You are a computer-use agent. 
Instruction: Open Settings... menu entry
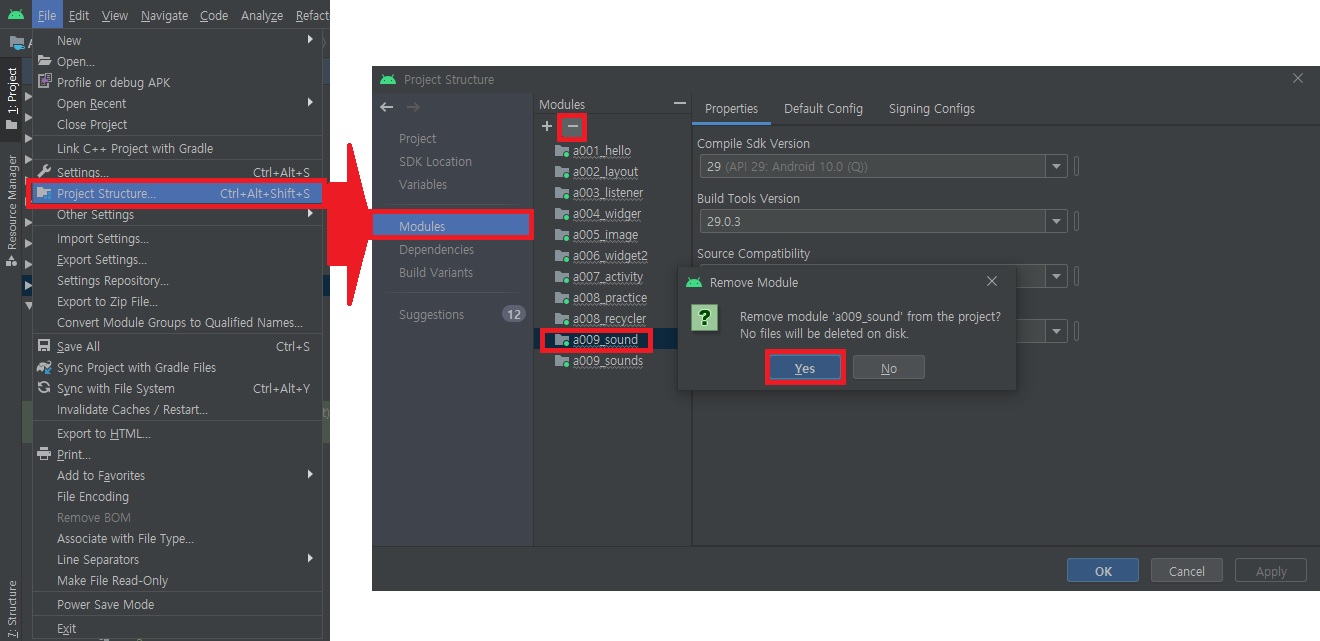(177, 172)
